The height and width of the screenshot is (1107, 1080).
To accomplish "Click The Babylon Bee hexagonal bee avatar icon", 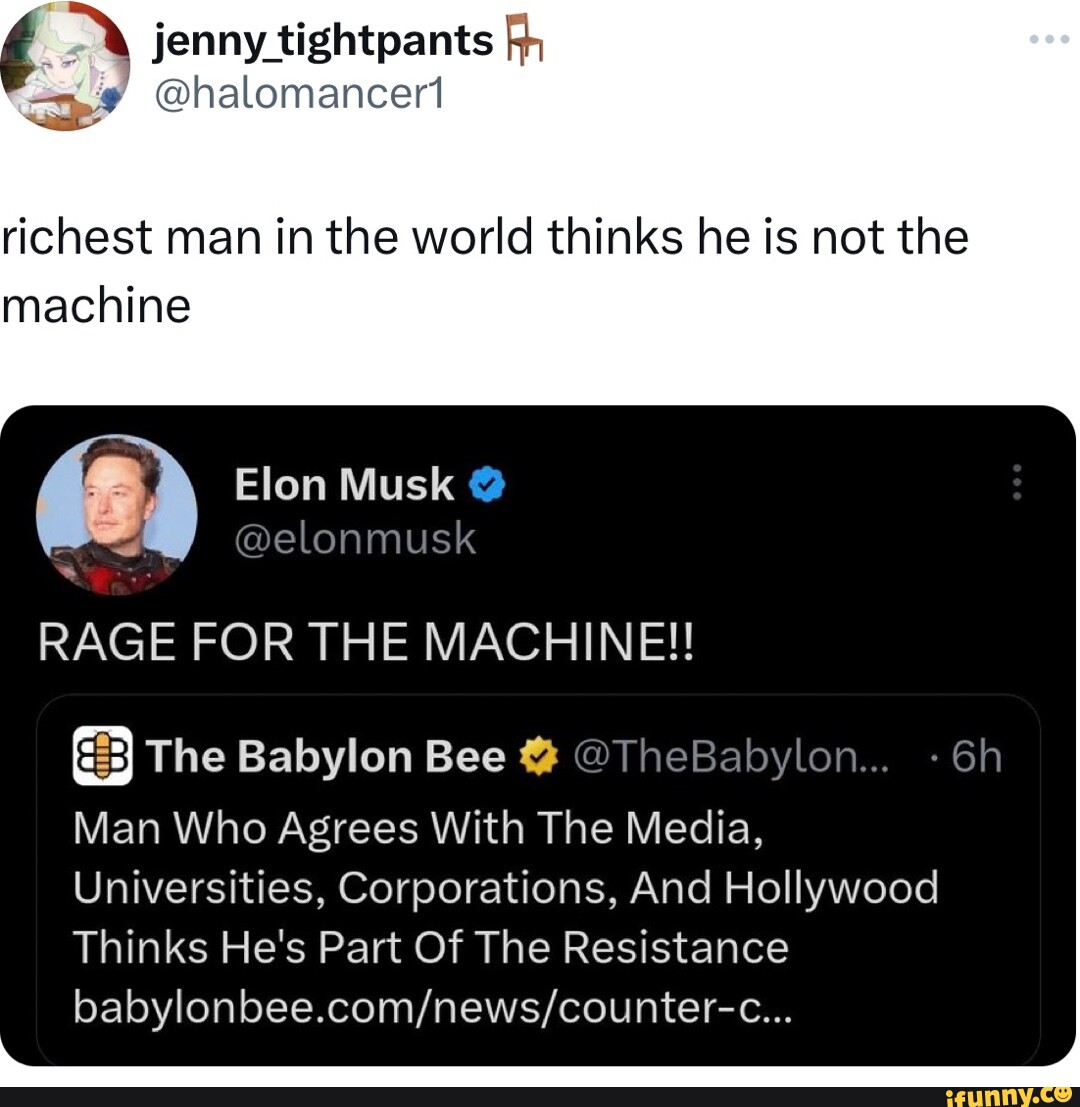I will click(104, 757).
